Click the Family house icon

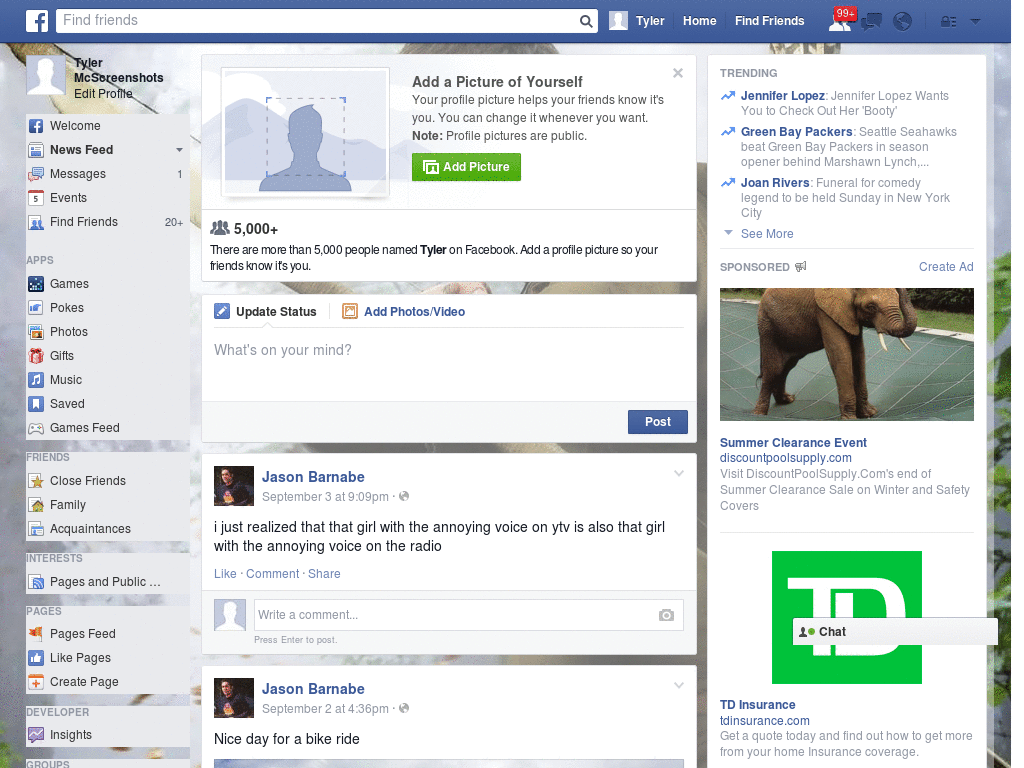click(36, 505)
